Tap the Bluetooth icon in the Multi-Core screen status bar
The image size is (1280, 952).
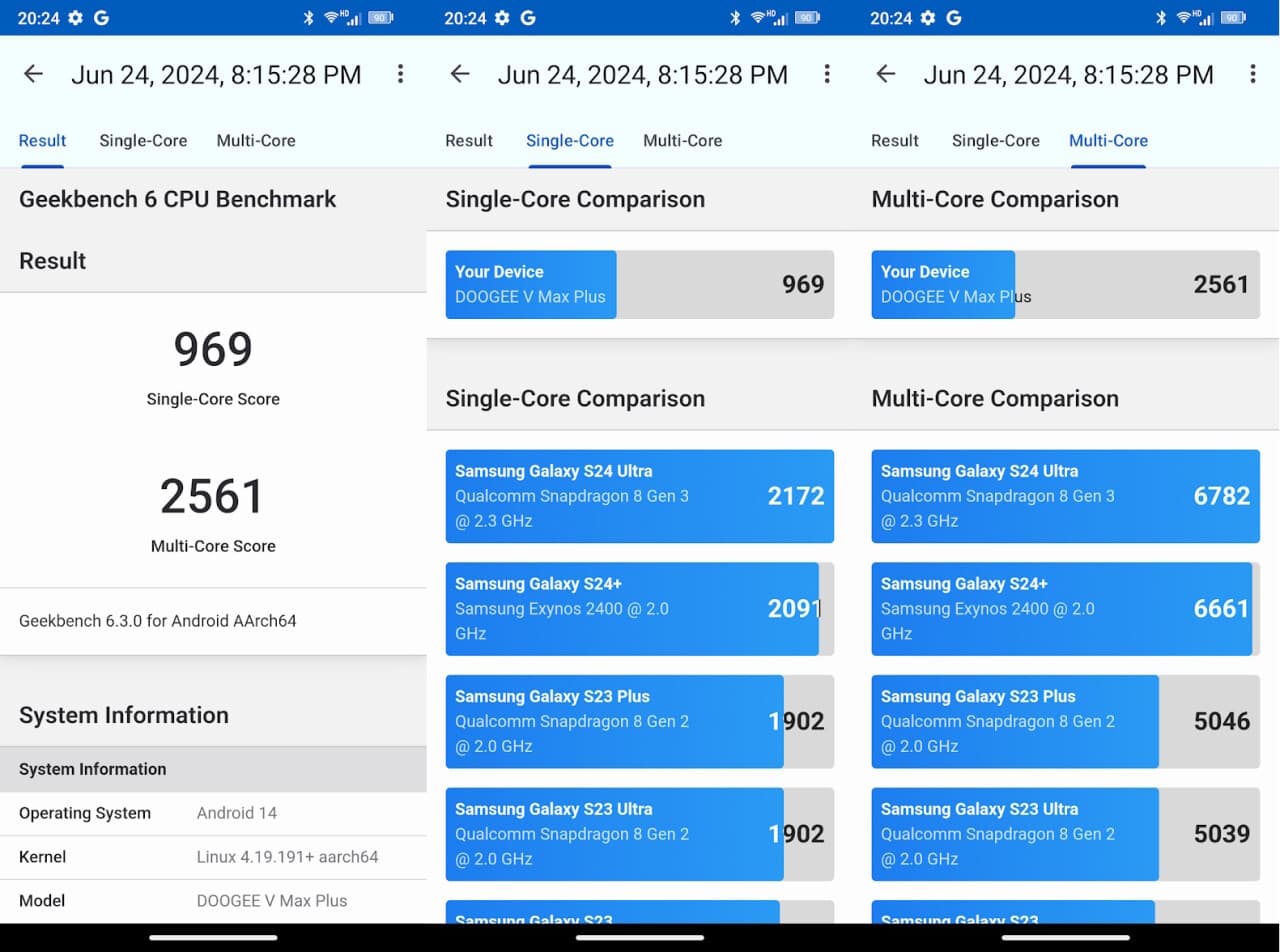click(1161, 18)
